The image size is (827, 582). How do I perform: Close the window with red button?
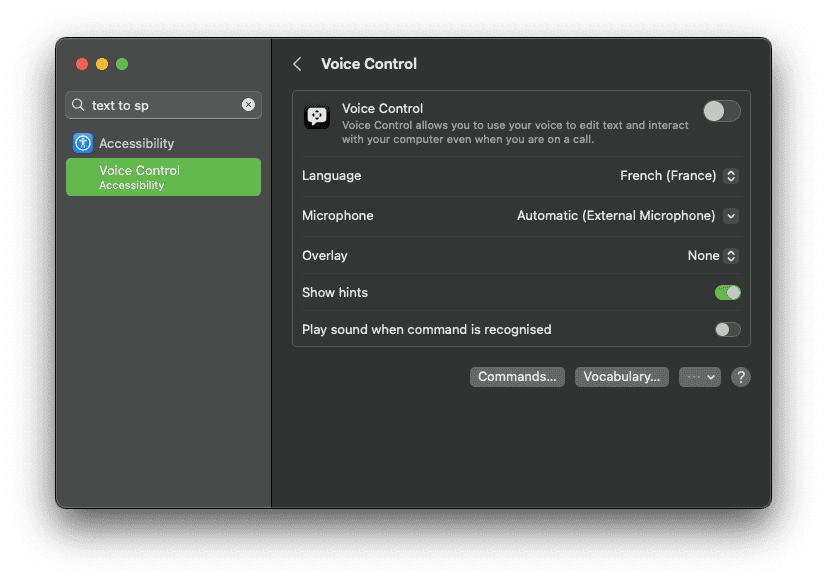pos(82,64)
